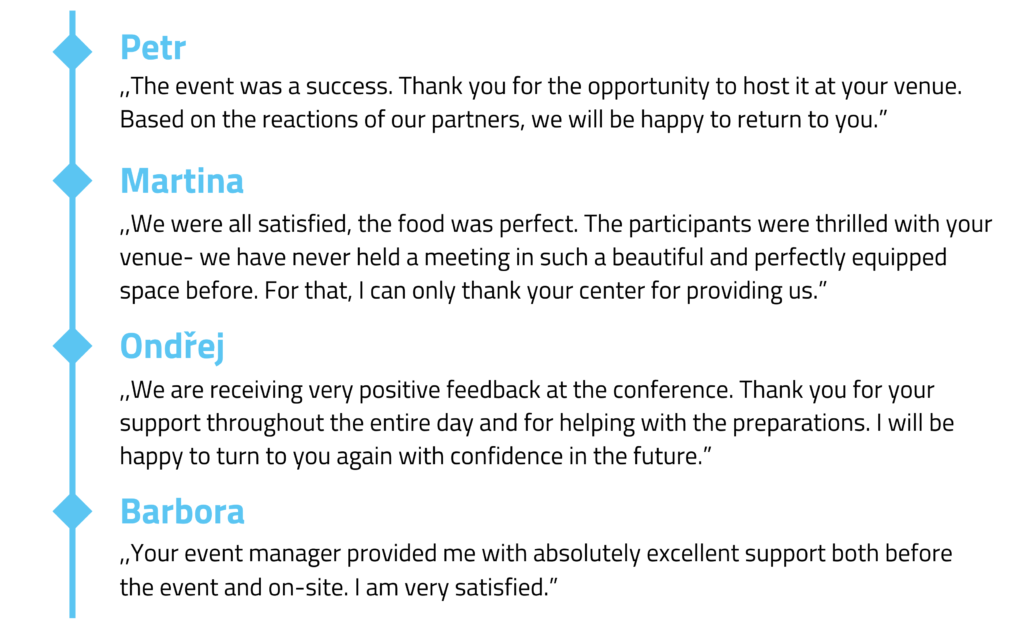Image resolution: width=1024 pixels, height=626 pixels.
Task: Select the diamond marker next to Martina
Action: pyautogui.click(x=72, y=181)
